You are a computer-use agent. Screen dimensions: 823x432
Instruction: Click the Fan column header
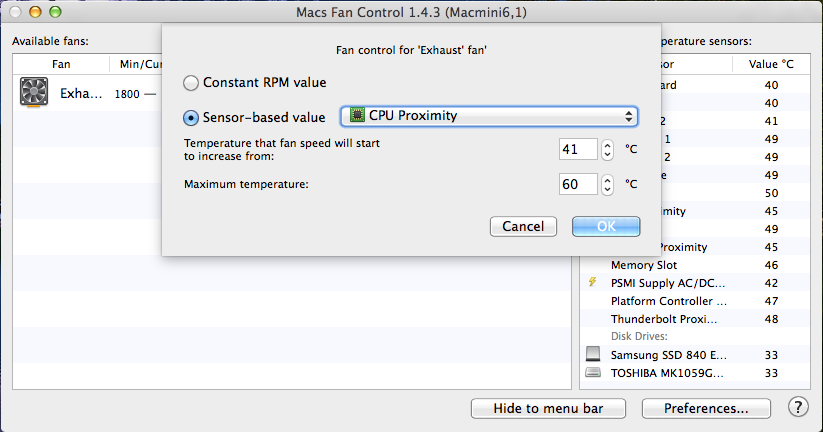click(61, 64)
